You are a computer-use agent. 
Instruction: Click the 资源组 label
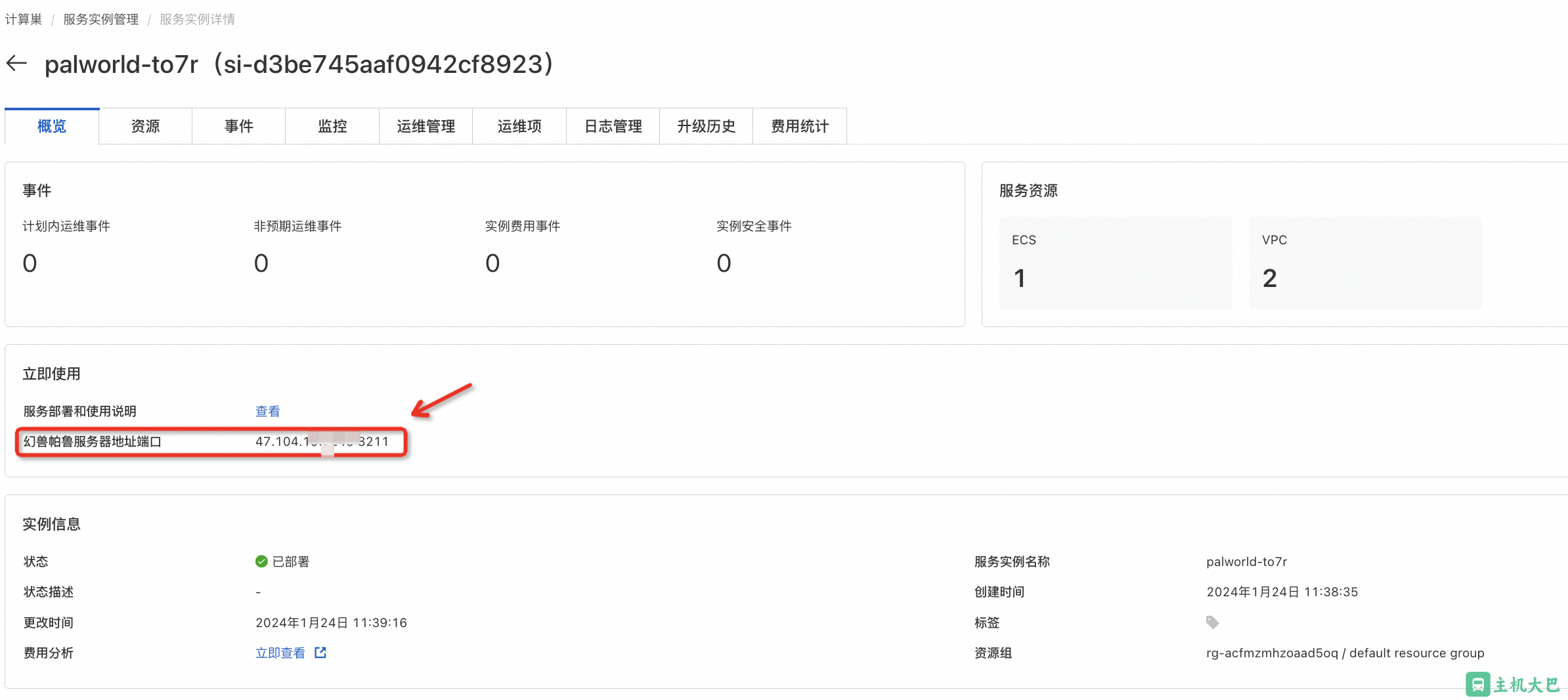click(993, 653)
